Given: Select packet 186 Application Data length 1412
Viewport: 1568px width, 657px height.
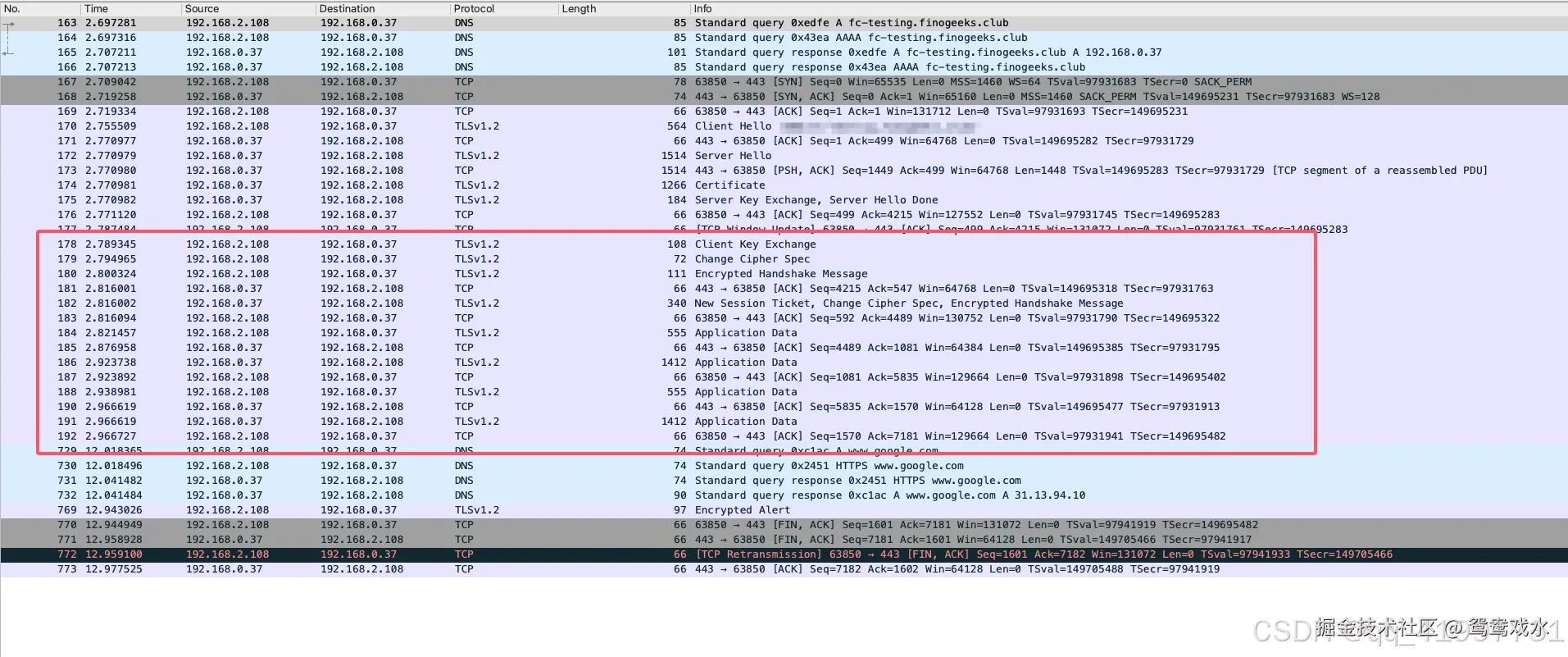Looking at the screenshot, I should 784,363.
